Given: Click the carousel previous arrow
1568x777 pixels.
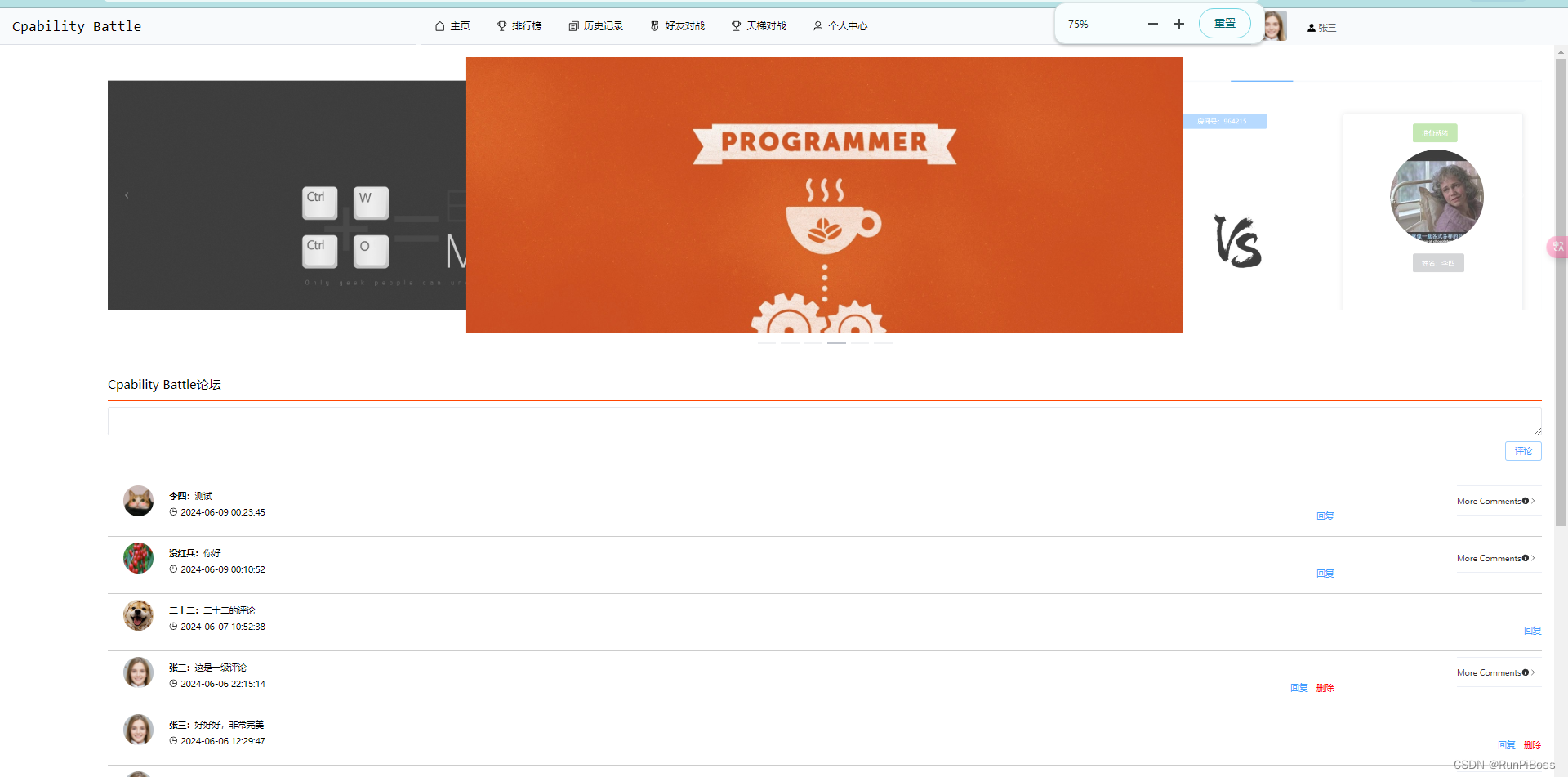Looking at the screenshot, I should tap(127, 195).
